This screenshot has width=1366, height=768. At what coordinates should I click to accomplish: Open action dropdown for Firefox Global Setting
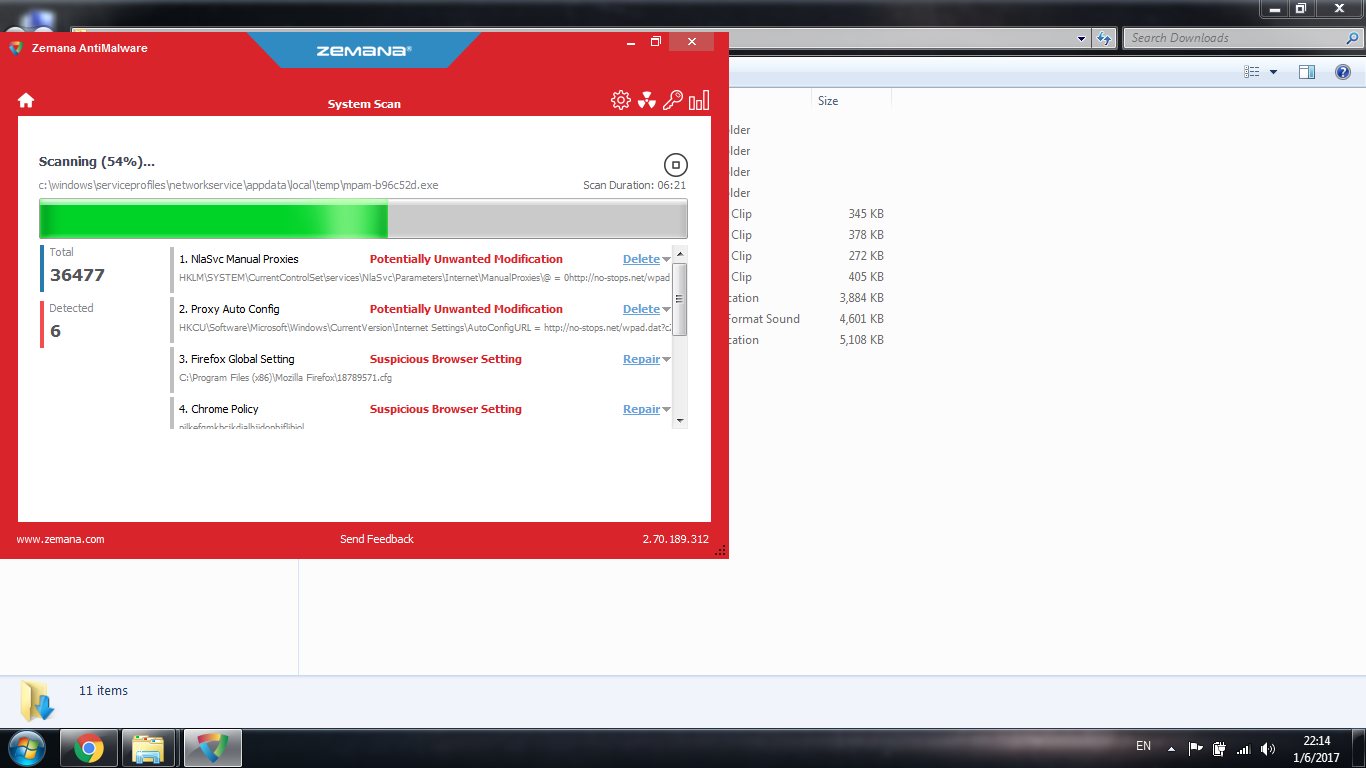(667, 360)
